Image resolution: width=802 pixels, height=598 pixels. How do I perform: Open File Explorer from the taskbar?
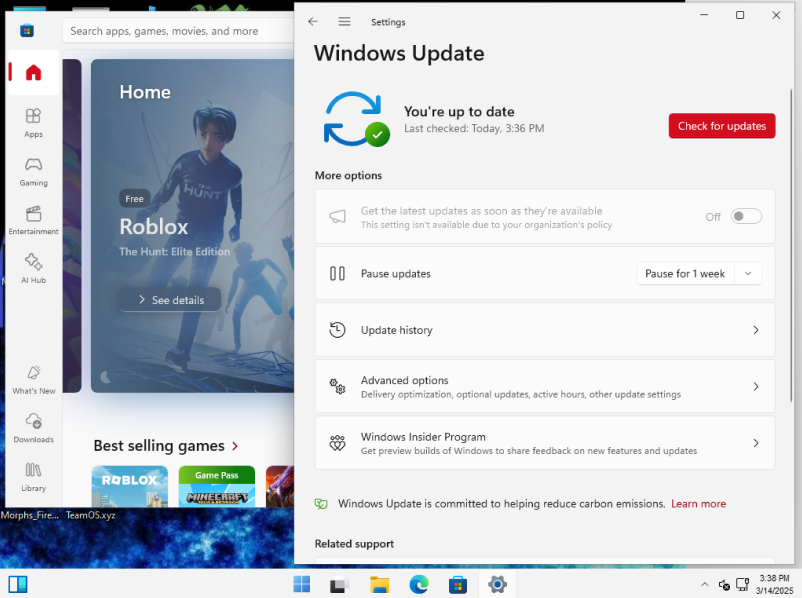380,584
